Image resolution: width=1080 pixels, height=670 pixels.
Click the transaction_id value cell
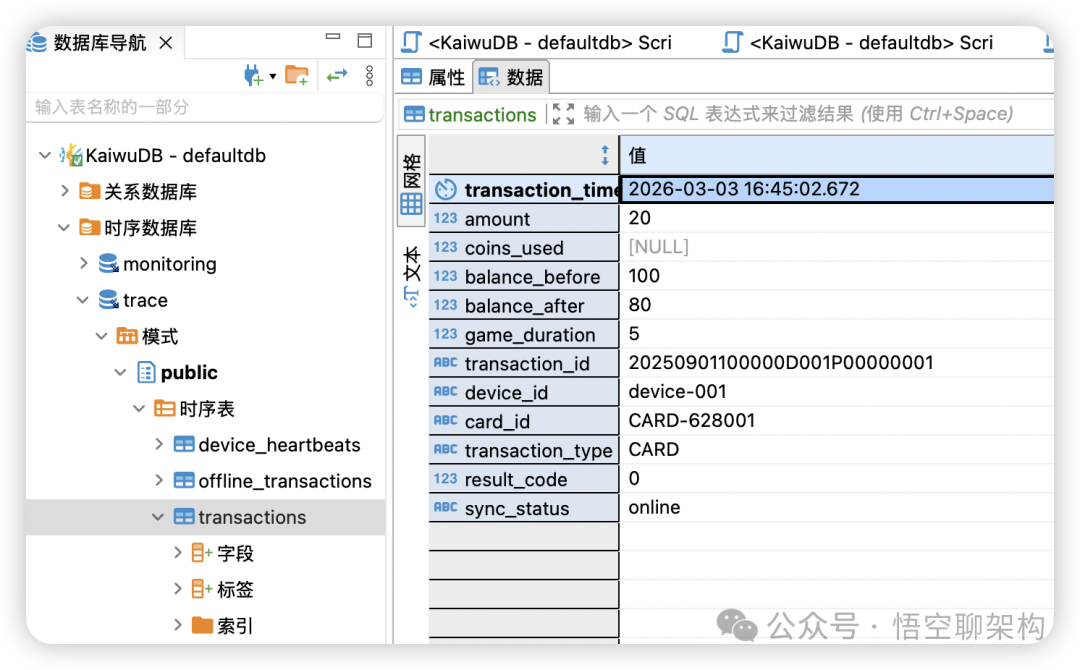pos(838,362)
